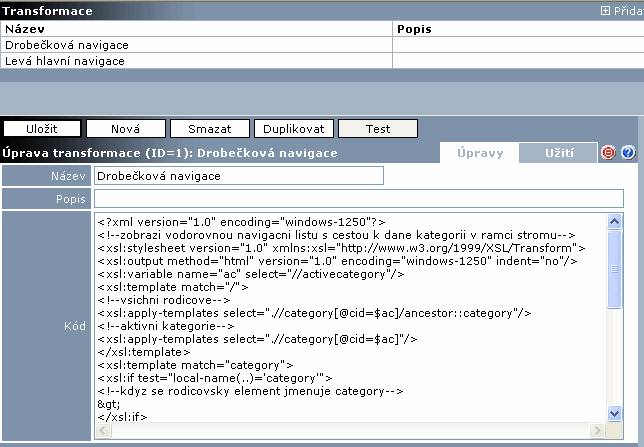This screenshot has height=447, width=644.
Task: Click into the empty Popis field
Action: coord(360,198)
